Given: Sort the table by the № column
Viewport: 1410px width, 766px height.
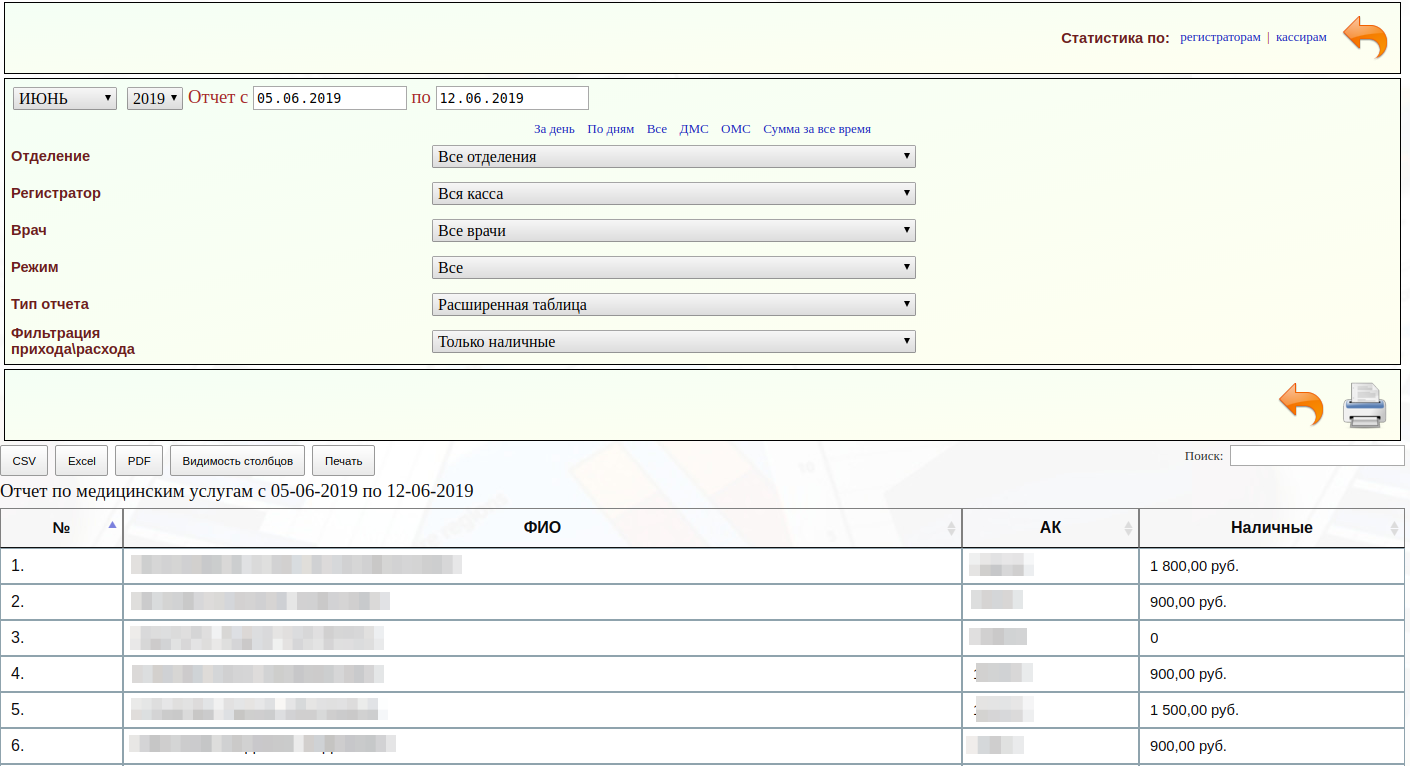Looking at the screenshot, I should pyautogui.click(x=62, y=527).
